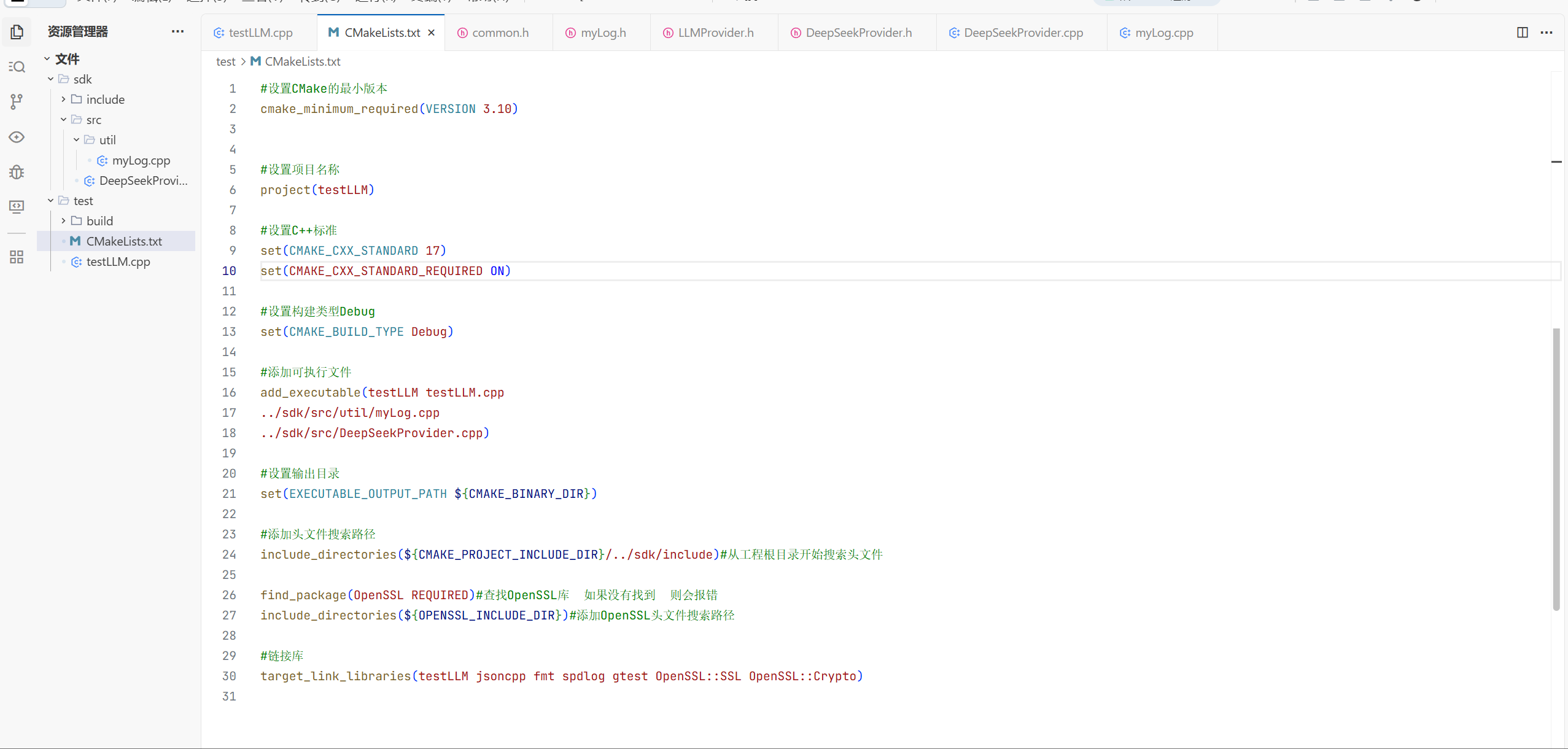The height and width of the screenshot is (749, 1568).
Task: Close the CMakeLists.txt tab
Action: point(432,33)
